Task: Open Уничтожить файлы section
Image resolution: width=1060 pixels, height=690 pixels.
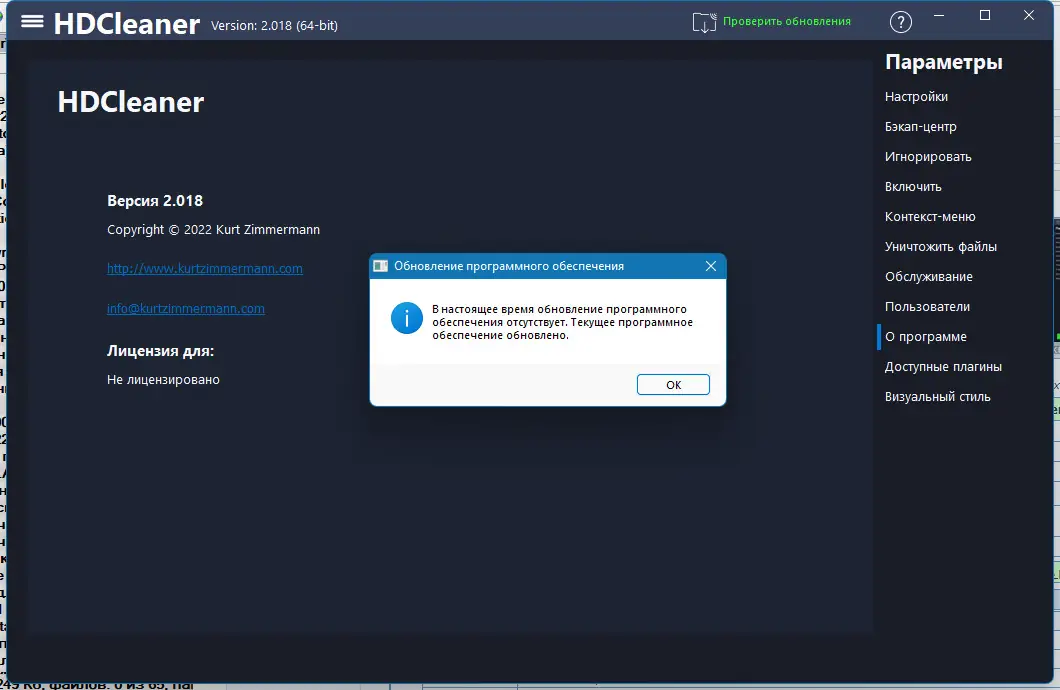Action: pos(941,247)
